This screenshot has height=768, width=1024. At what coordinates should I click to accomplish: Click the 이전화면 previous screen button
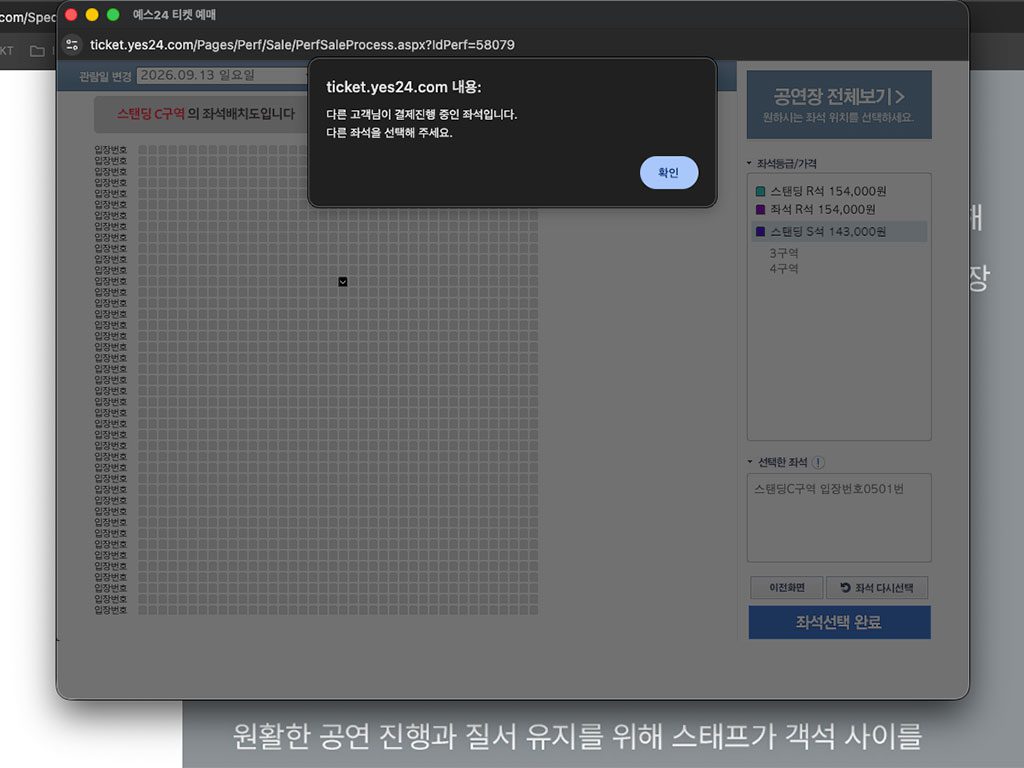[785, 587]
